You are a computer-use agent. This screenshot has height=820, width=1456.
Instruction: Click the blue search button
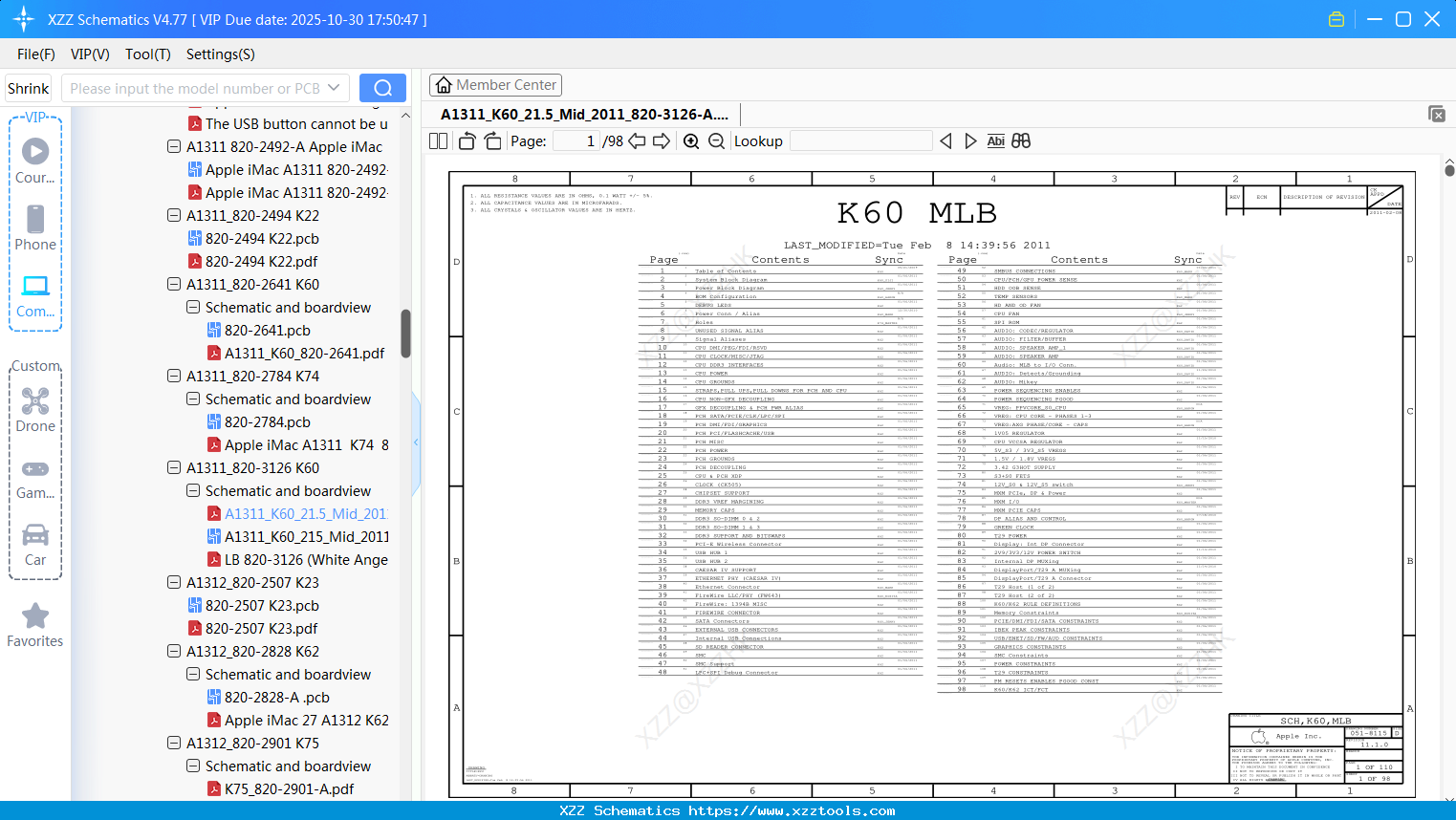[382, 88]
